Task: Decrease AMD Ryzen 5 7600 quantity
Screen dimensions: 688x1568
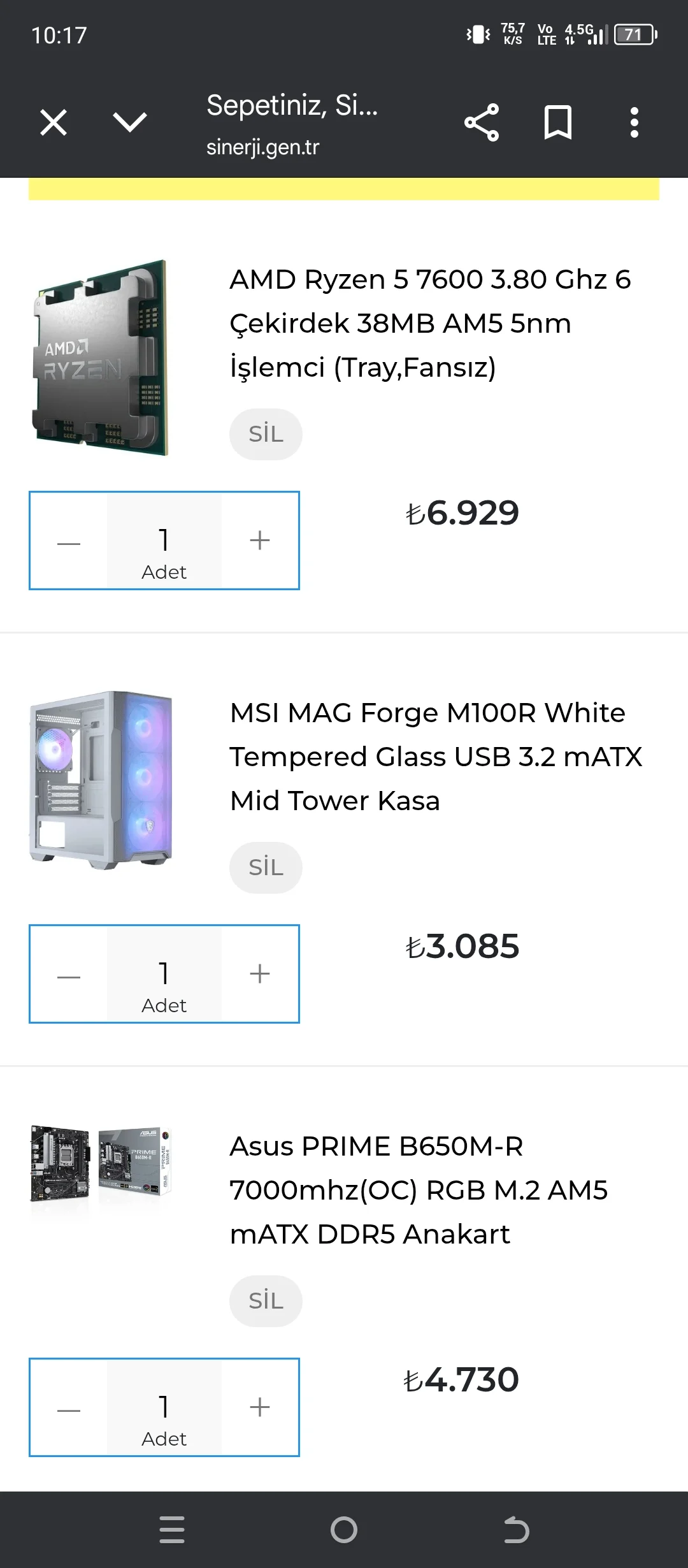Action: pos(69,541)
